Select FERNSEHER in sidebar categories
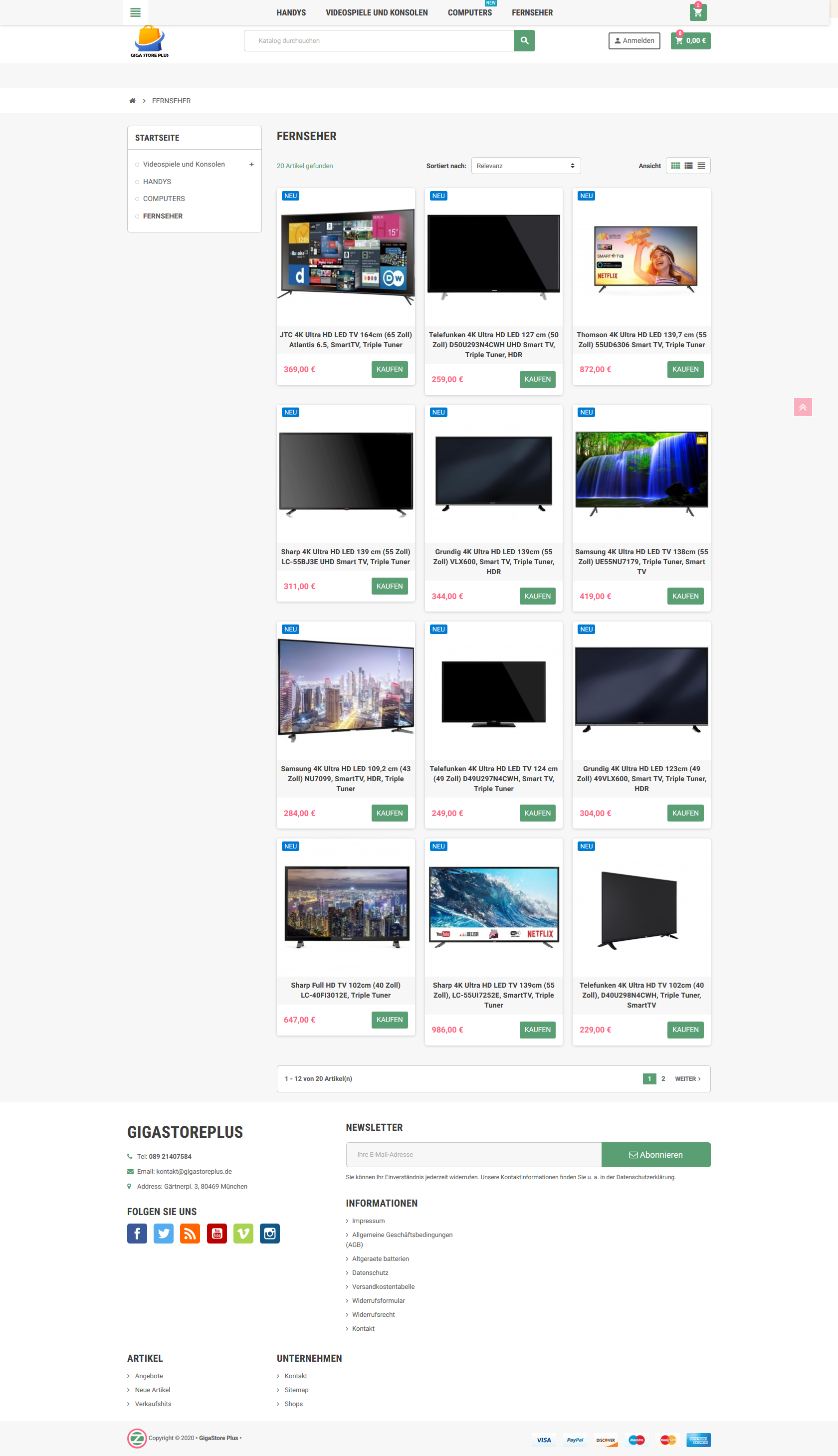 tap(163, 216)
